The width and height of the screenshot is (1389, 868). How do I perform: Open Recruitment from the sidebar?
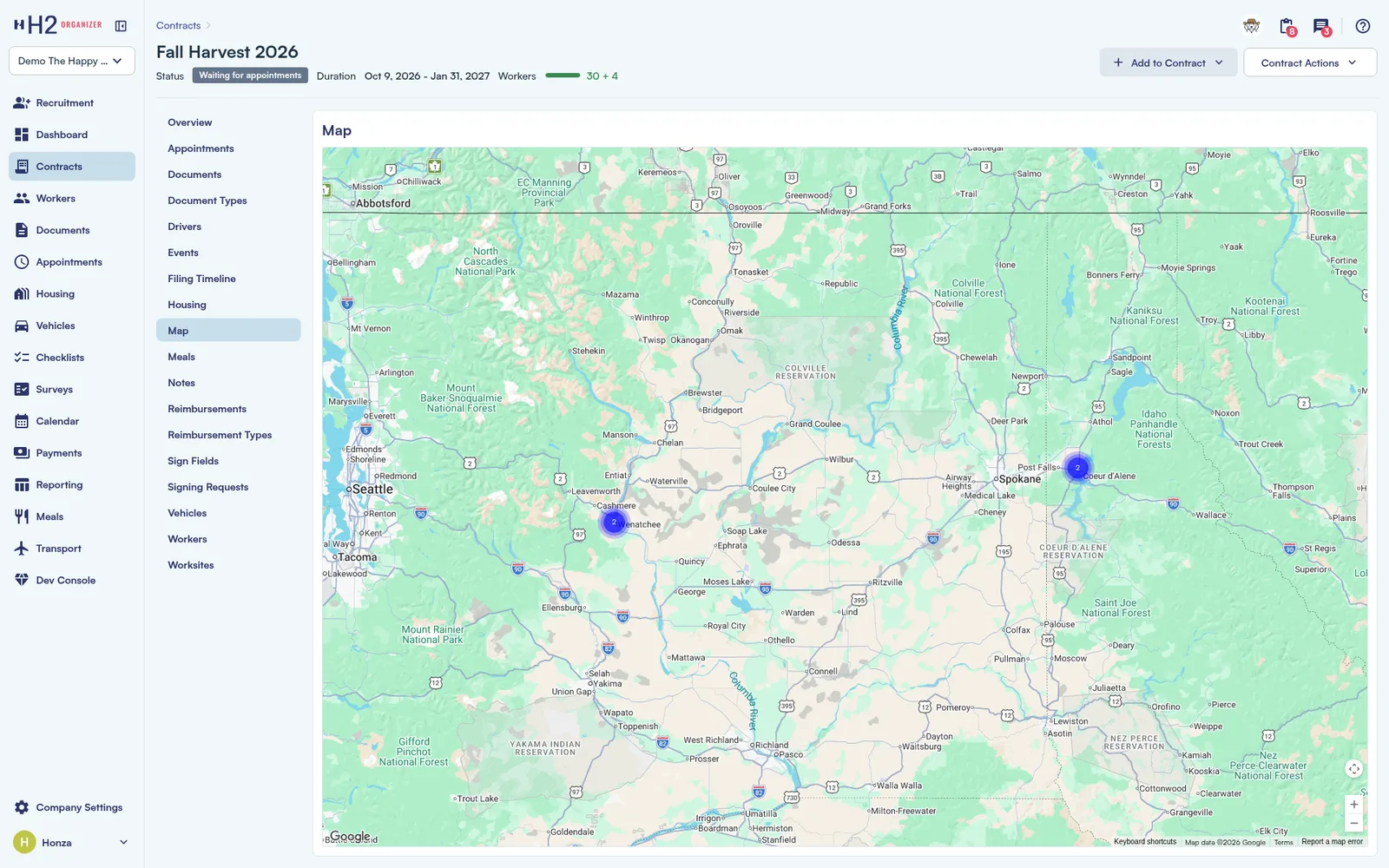click(x=72, y=102)
